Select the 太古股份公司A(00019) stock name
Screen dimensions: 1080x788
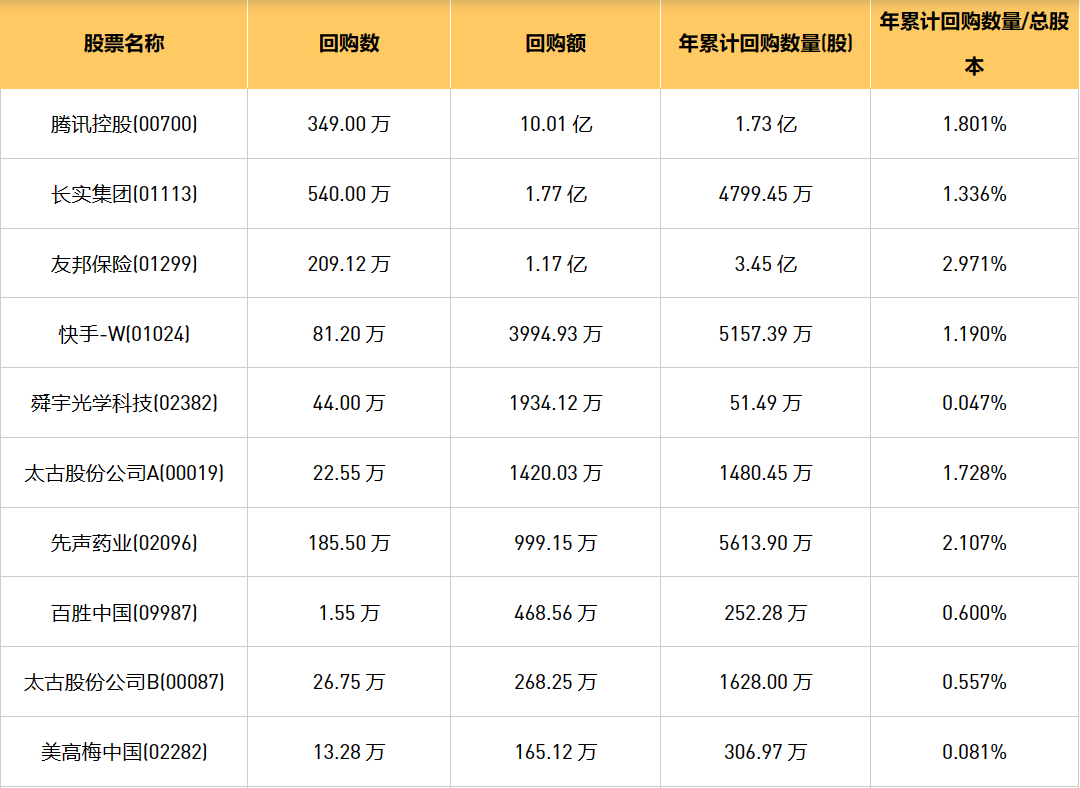pyautogui.click(x=124, y=473)
